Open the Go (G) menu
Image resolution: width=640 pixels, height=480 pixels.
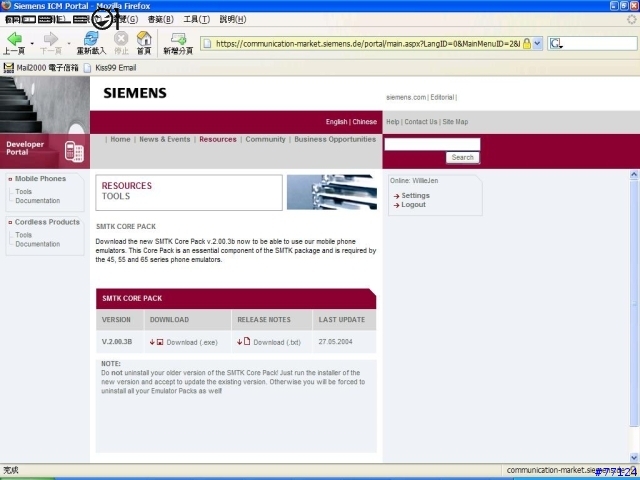pos(125,19)
